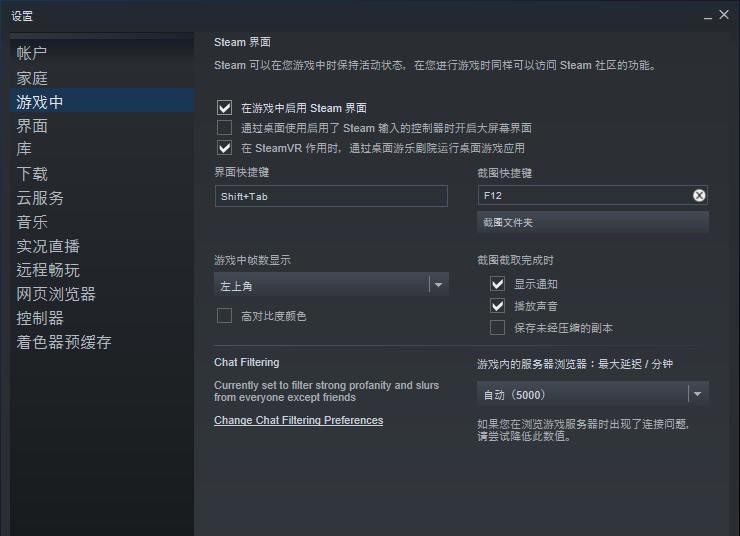Open 远程畅玩 settings category
Image resolution: width=740 pixels, height=536 pixels.
click(102, 270)
